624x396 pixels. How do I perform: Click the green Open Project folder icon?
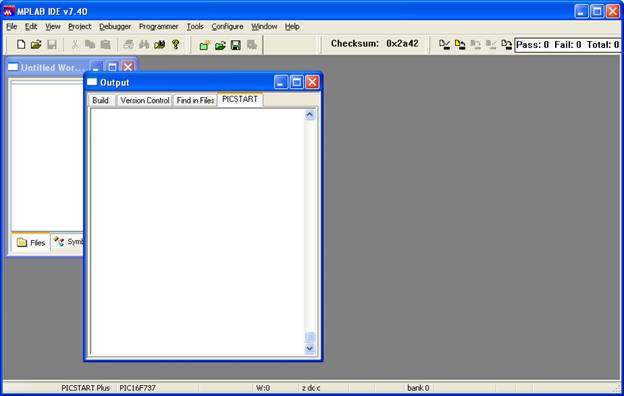[220, 45]
